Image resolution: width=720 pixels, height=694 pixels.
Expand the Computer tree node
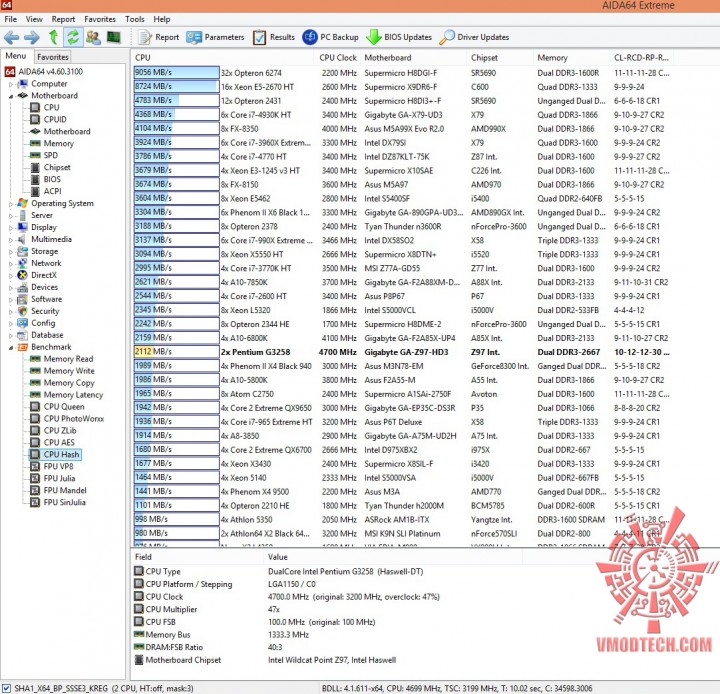[11, 85]
